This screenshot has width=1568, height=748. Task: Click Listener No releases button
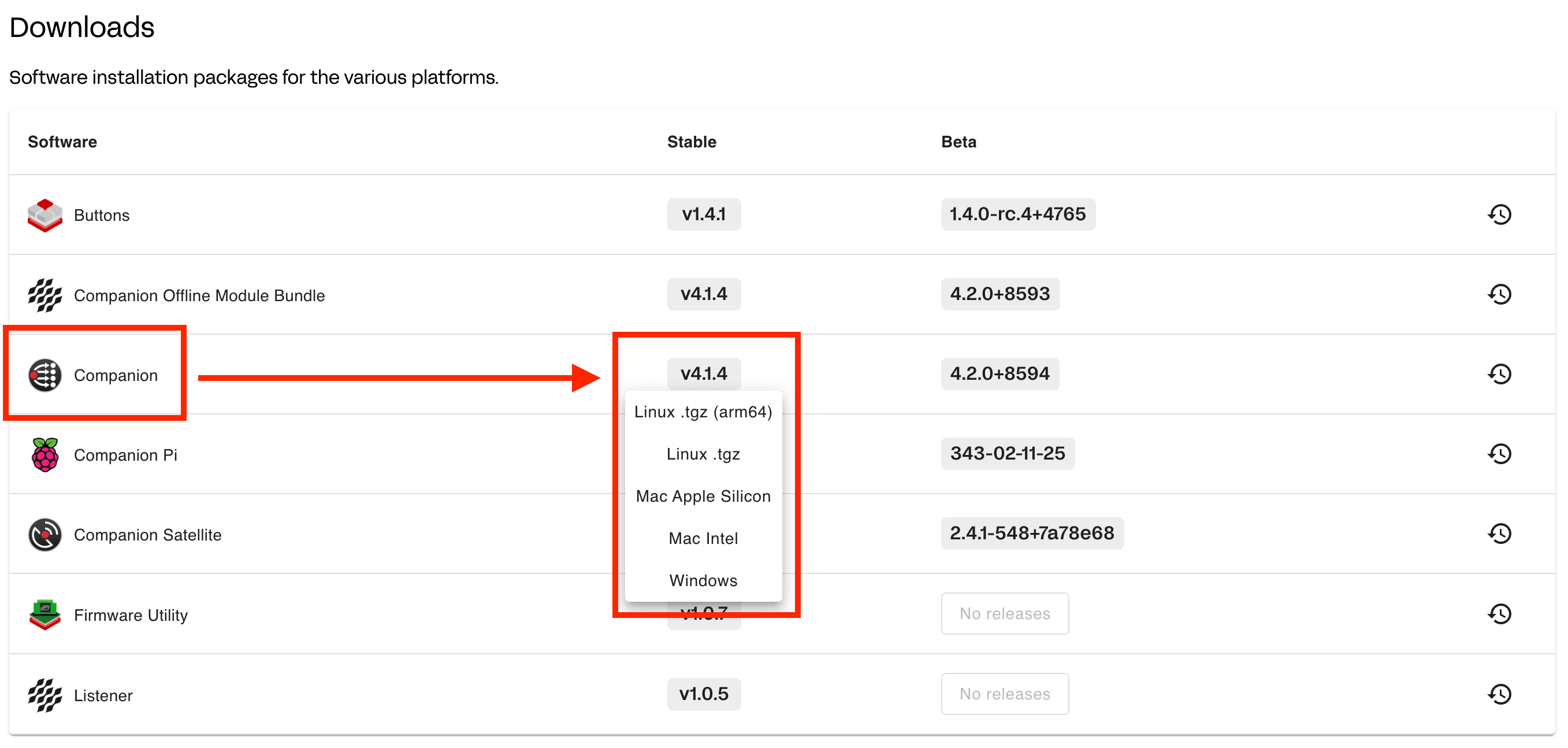[x=1005, y=694]
